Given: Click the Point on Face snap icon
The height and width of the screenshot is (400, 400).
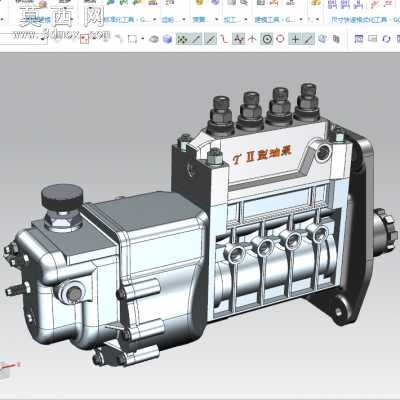Looking at the screenshot, I should (x=322, y=39).
